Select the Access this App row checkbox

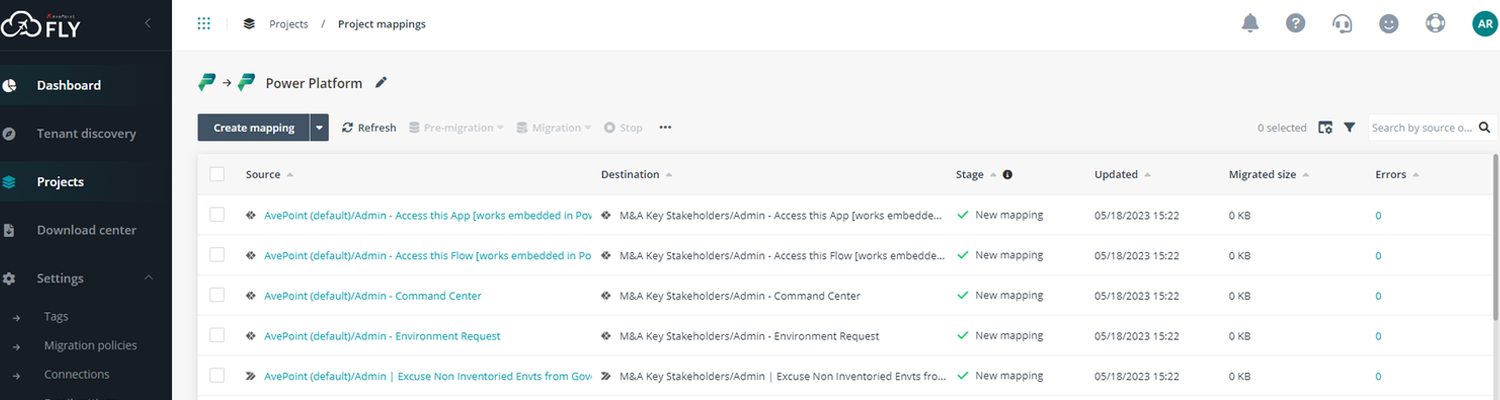tap(217, 214)
